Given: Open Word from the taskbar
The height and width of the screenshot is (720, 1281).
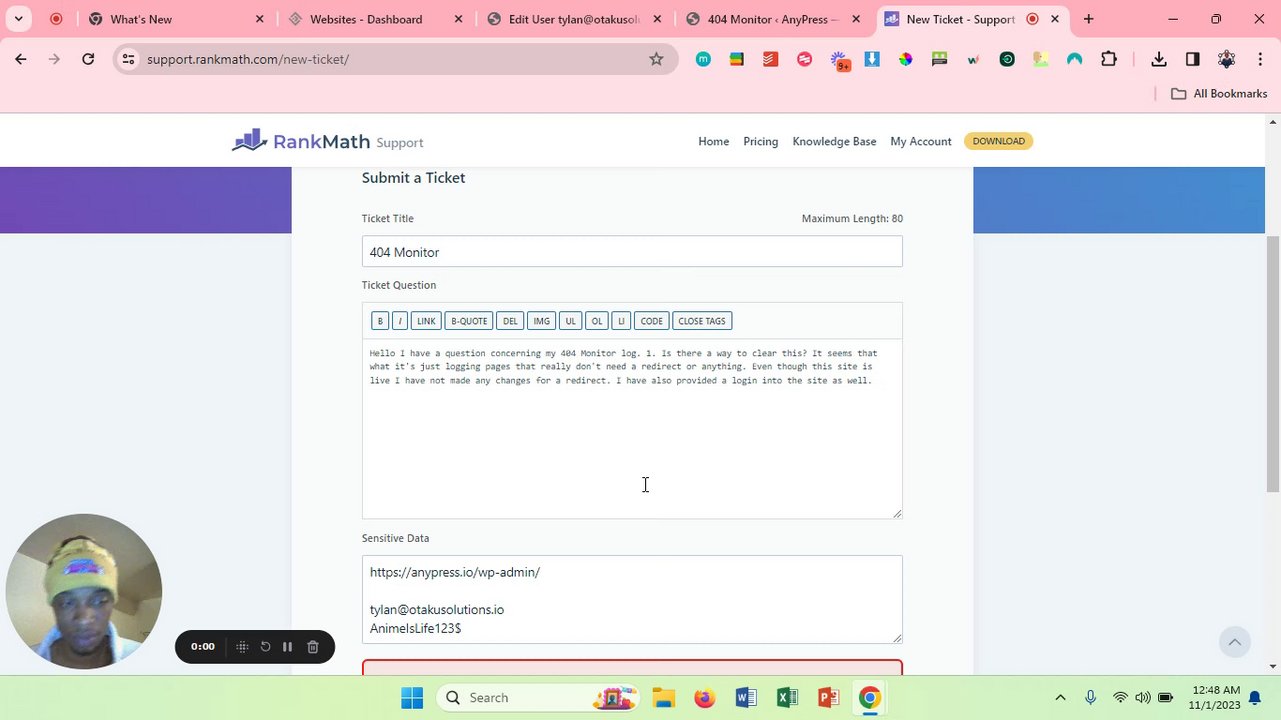Looking at the screenshot, I should click(746, 698).
